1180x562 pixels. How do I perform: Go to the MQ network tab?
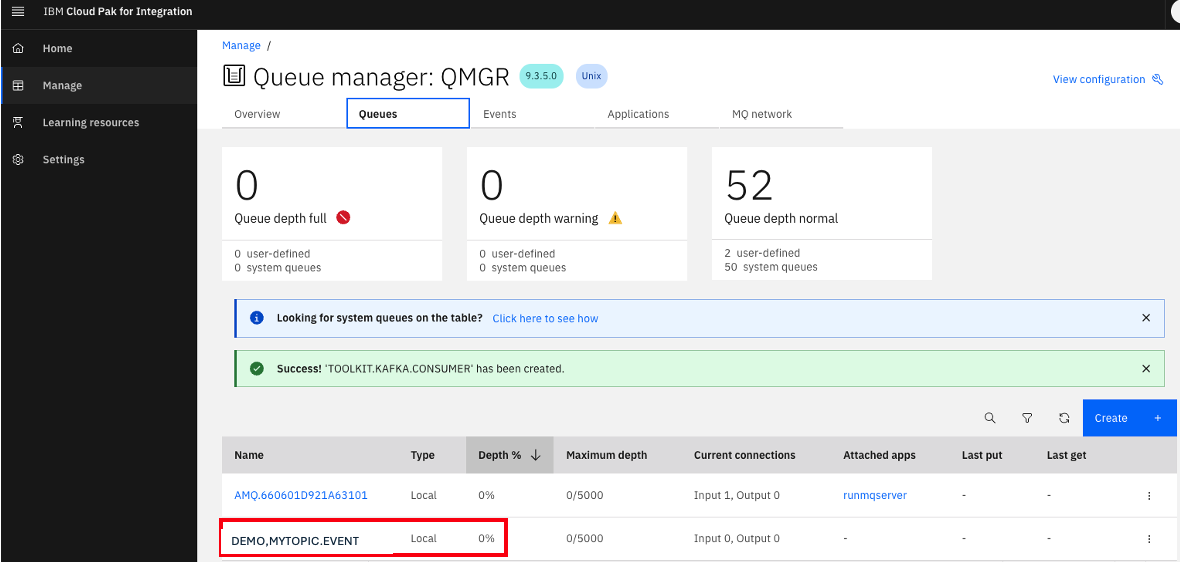pos(762,114)
